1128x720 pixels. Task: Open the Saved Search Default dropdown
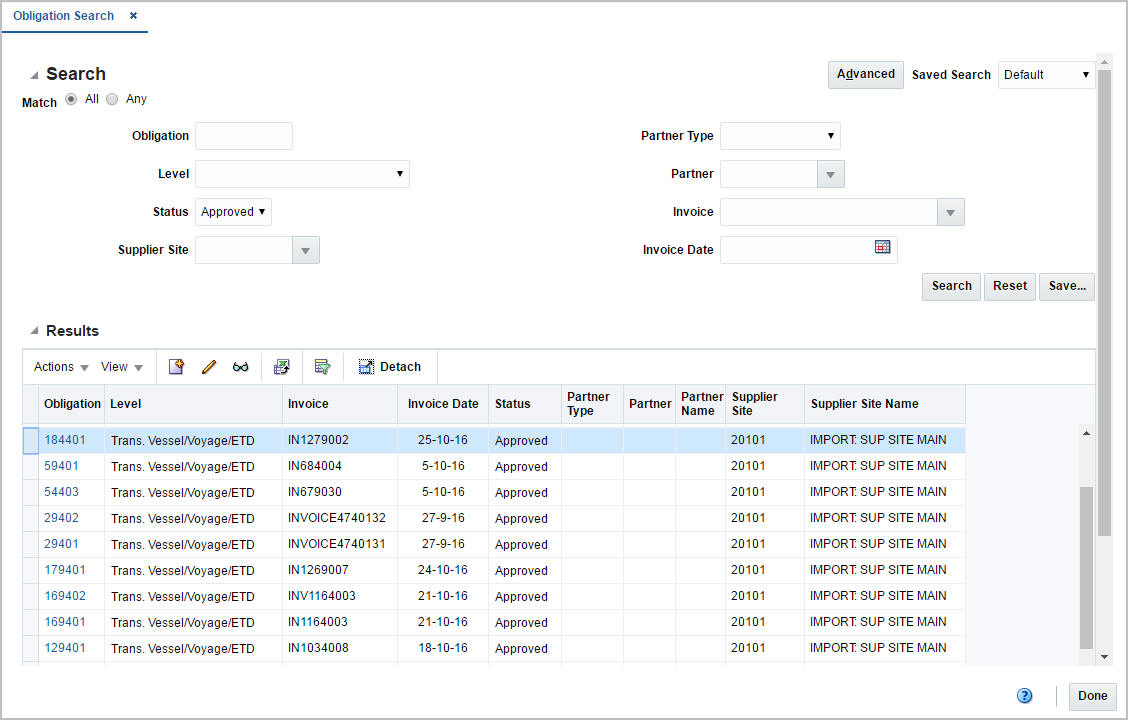click(1046, 74)
